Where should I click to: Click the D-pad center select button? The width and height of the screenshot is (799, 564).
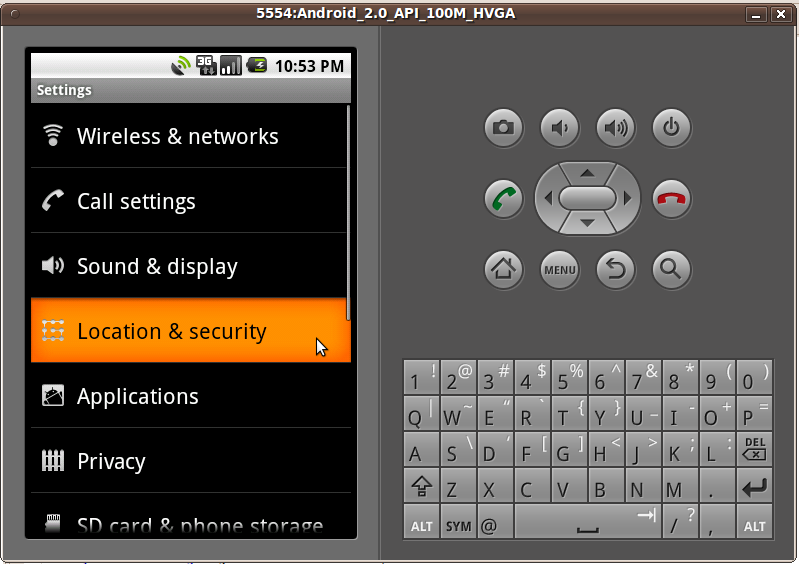(x=588, y=198)
